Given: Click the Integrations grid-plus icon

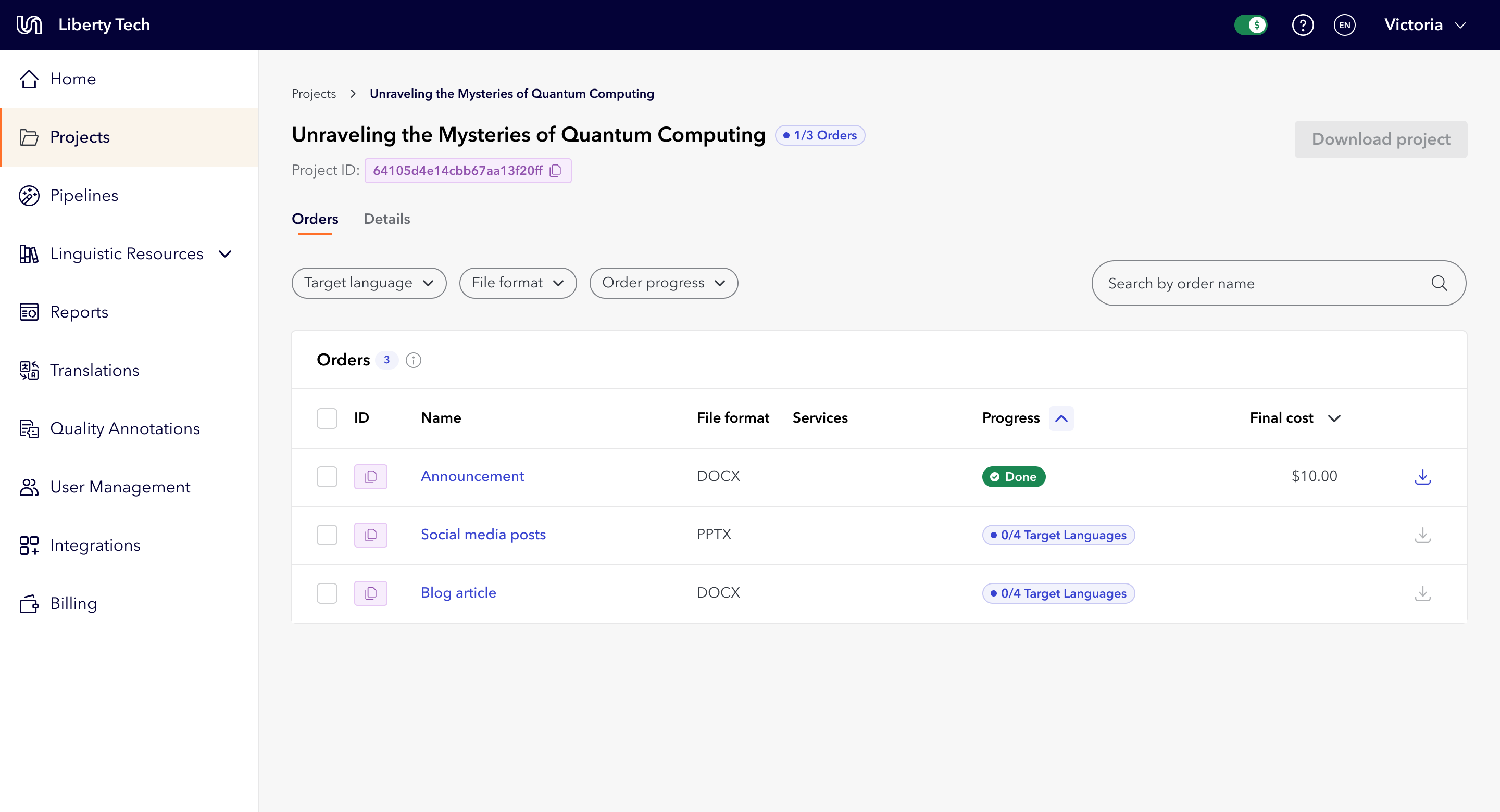Looking at the screenshot, I should (x=29, y=545).
